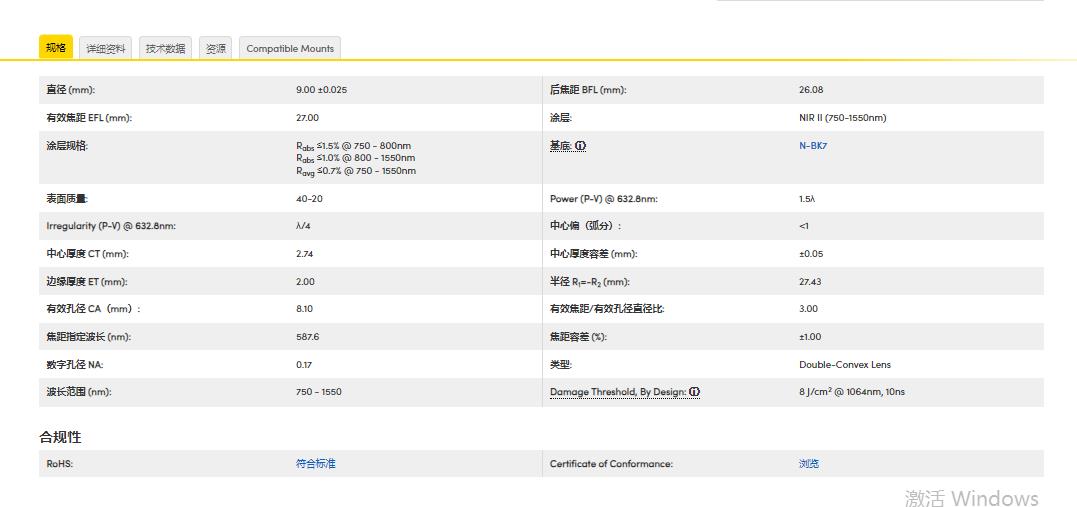Screen dimensions: 1077x507
Task: Click the 26.08 back focal length value
Action: coord(811,90)
